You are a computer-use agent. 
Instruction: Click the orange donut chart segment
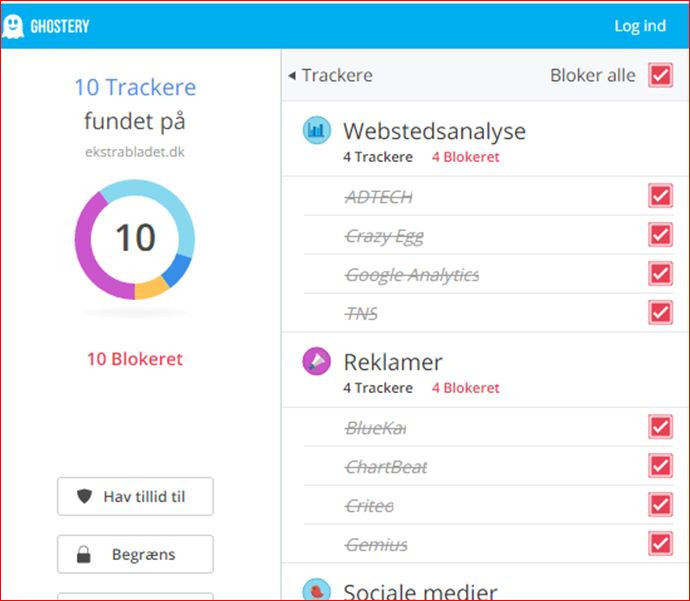pyautogui.click(x=151, y=289)
